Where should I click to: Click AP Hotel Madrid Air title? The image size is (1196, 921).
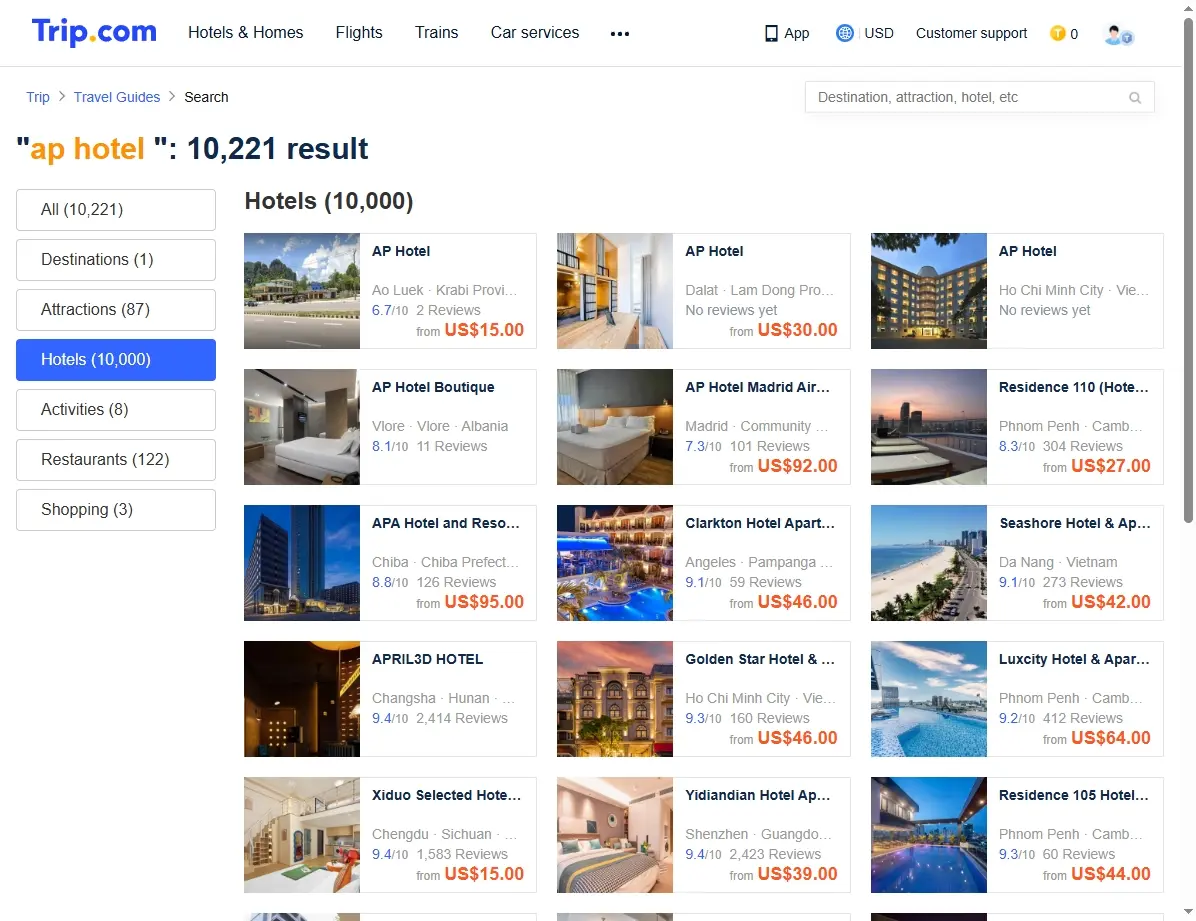coord(757,387)
